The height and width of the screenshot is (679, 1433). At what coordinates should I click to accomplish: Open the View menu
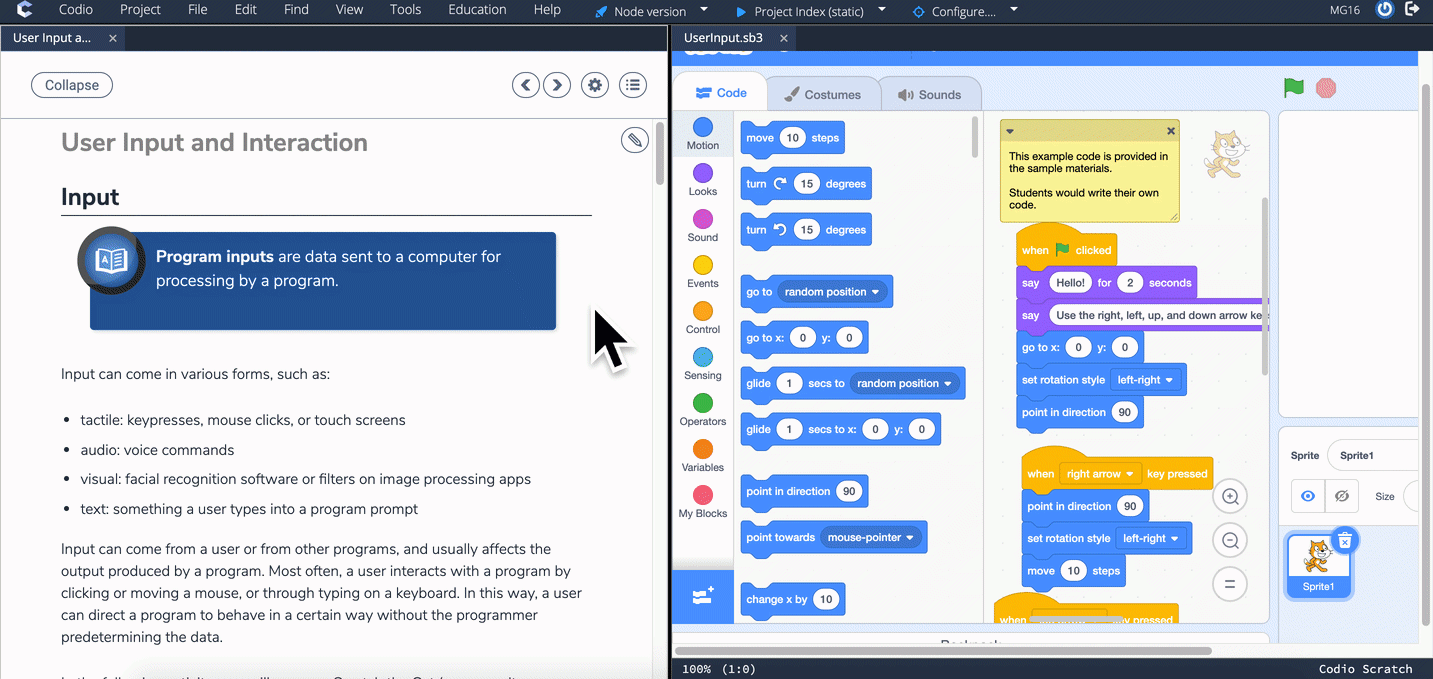point(350,10)
